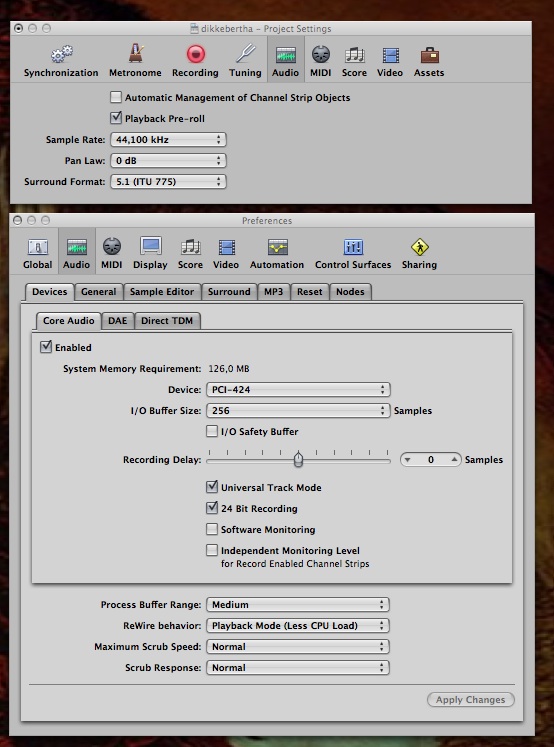554x747 pixels.
Task: Open the I/O Buffer Size dropdown
Action: click(x=298, y=410)
